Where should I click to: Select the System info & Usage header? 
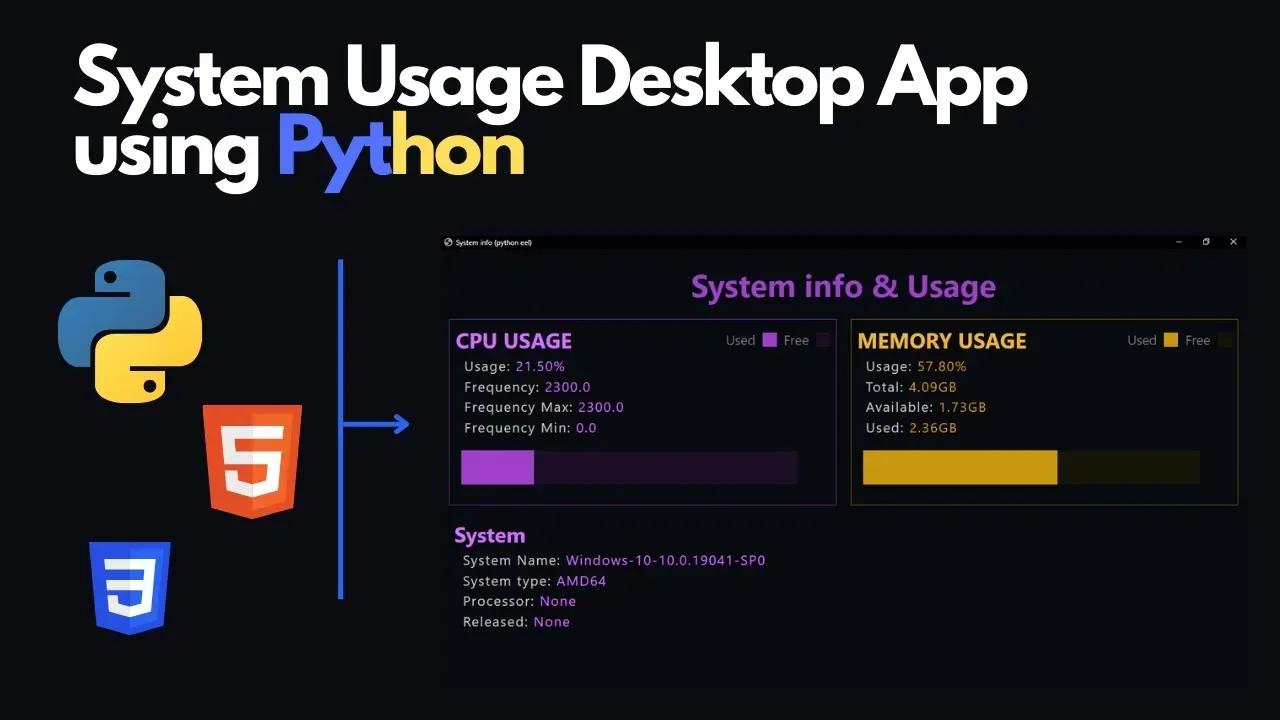click(x=843, y=287)
